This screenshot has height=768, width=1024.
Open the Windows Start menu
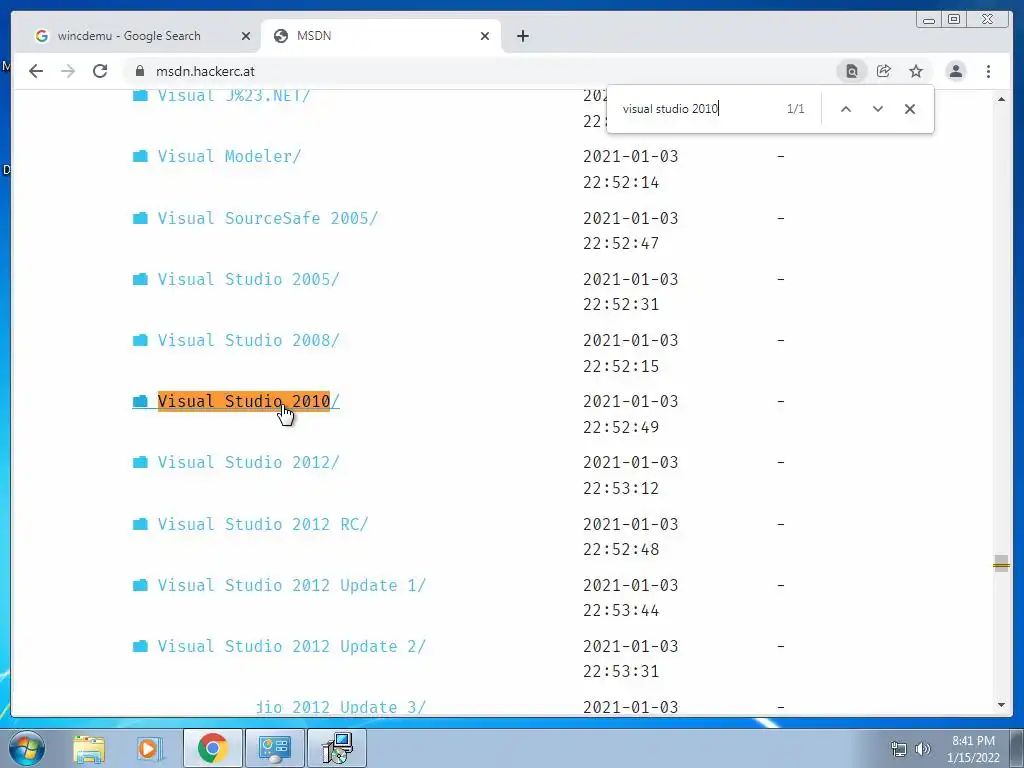coord(26,748)
